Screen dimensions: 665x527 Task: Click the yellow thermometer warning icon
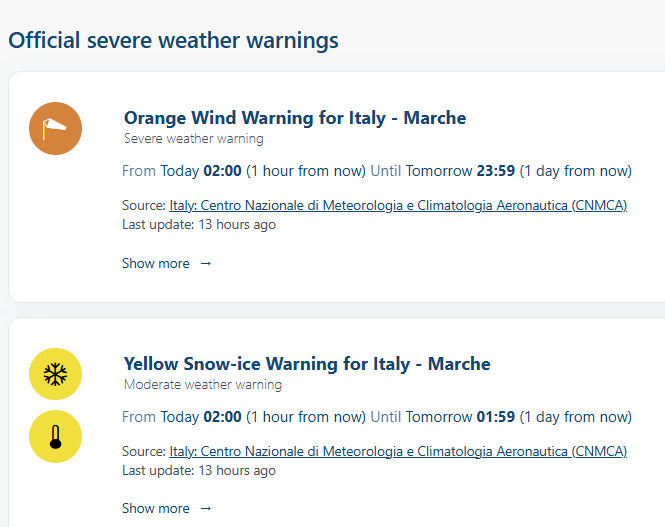55,437
